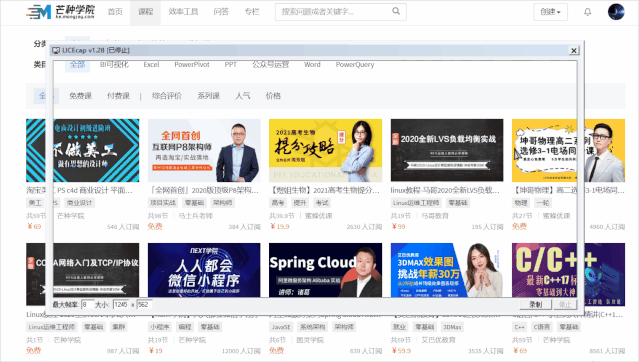
Task: Focus the search keyword input field
Action: pos(341,12)
